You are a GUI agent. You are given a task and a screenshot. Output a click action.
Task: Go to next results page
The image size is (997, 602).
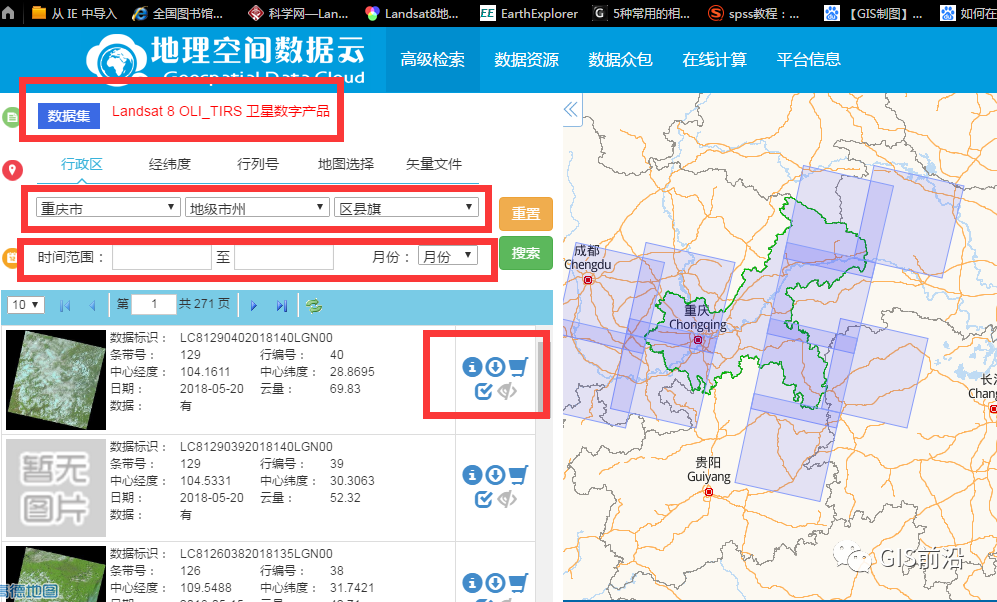(x=254, y=306)
